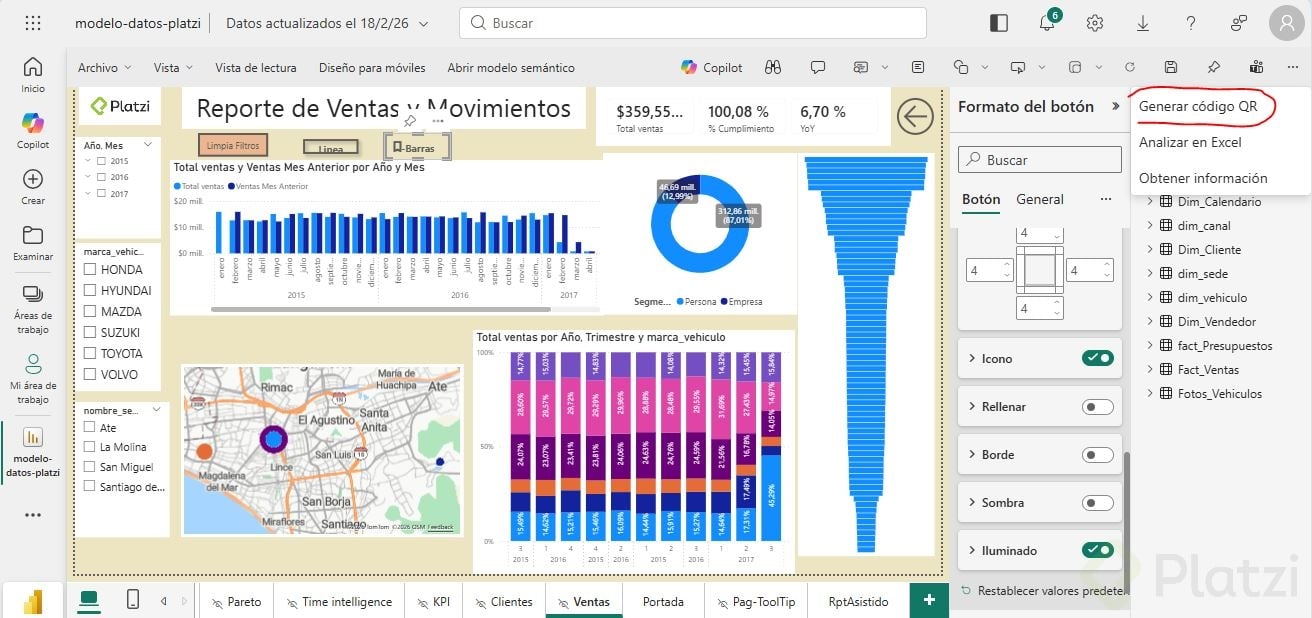Click Crear in sidebar
Viewport: 1312px width, 618px height.
pos(33,187)
